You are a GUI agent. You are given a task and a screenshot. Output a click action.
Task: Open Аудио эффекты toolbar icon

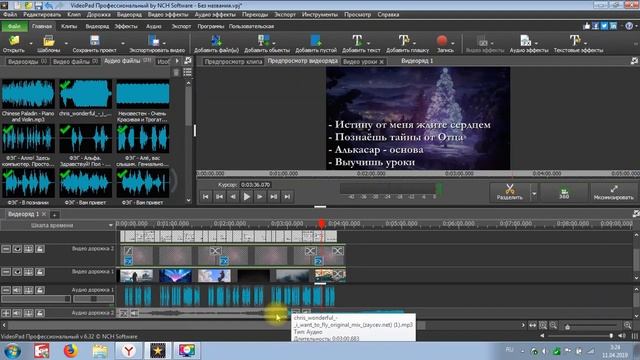point(526,40)
